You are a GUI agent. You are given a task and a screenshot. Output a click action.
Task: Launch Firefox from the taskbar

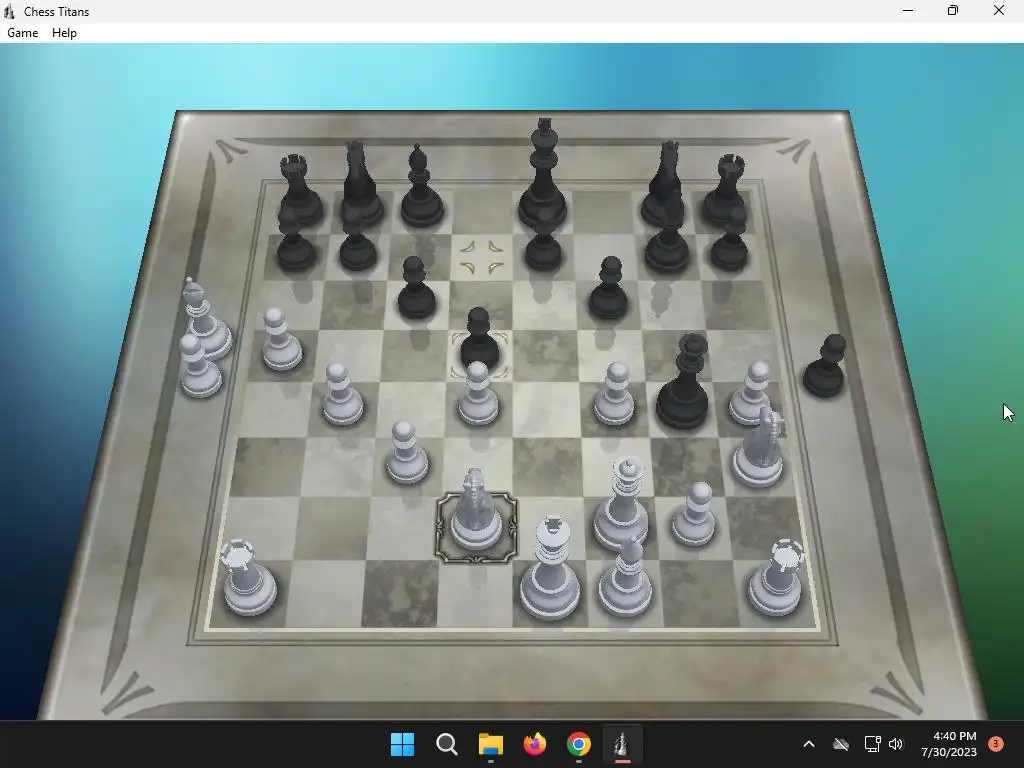pos(535,744)
